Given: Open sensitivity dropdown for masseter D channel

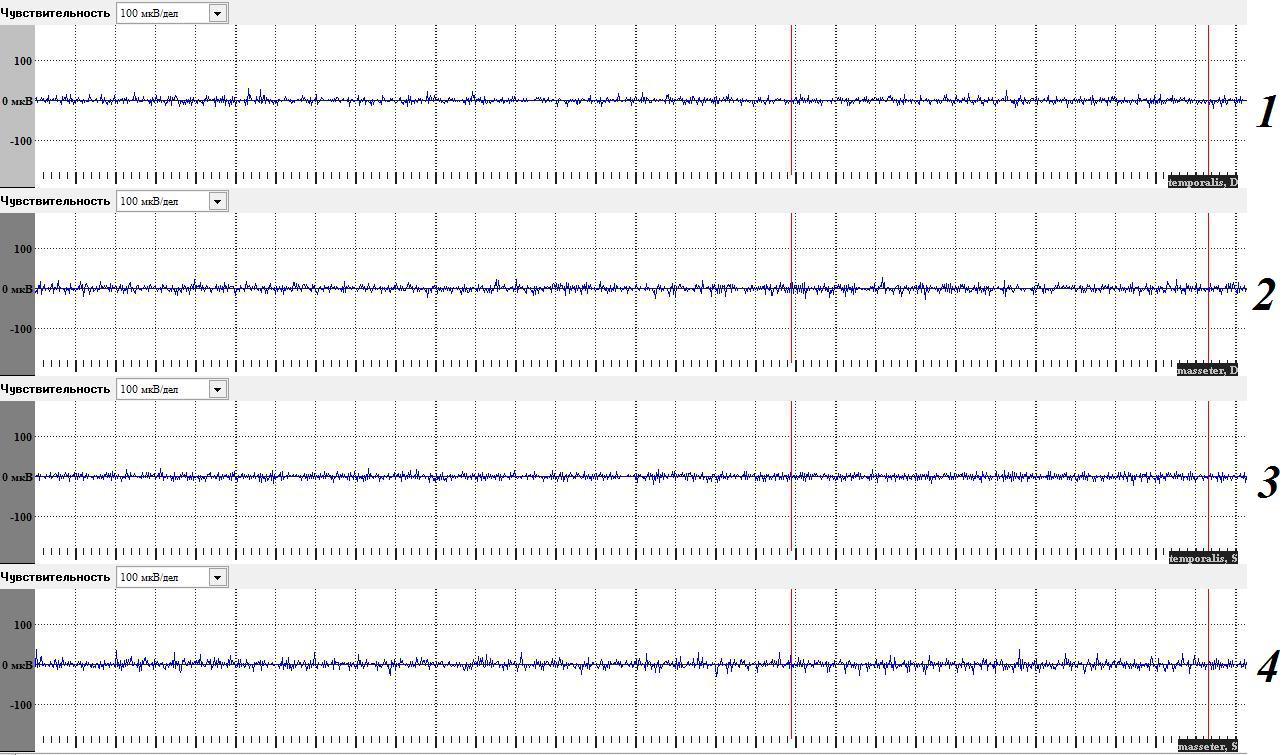Looking at the screenshot, I should (x=217, y=201).
